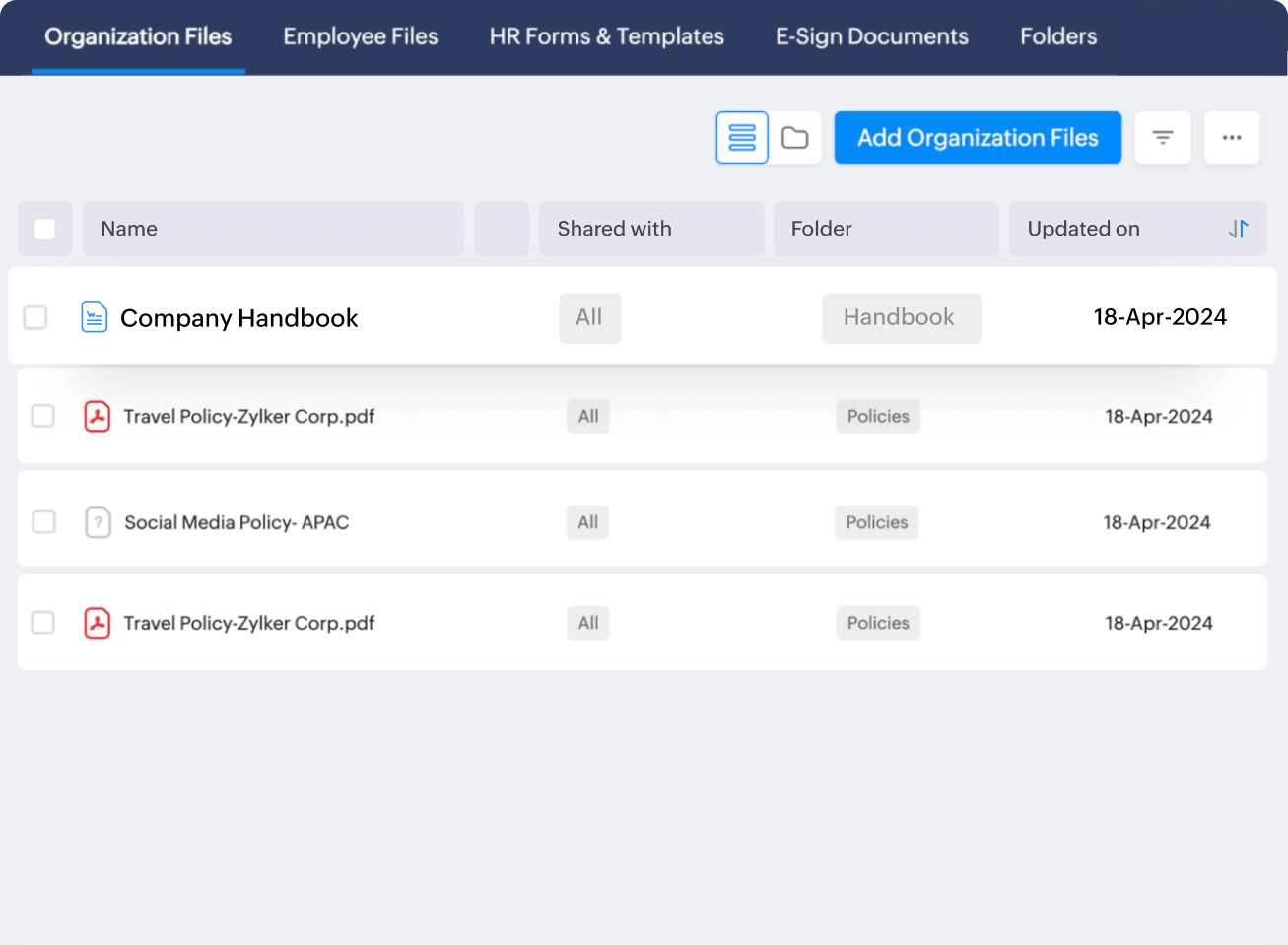
Task: Tick the Social Media Policy- APAC checkbox
Action: [x=43, y=522]
